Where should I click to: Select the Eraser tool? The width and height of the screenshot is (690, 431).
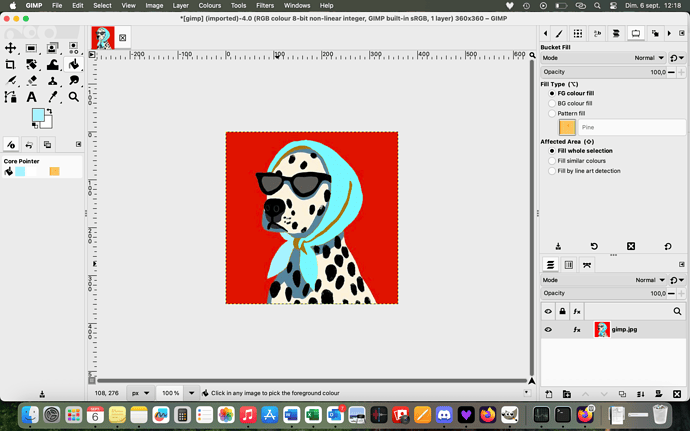pos(31,81)
